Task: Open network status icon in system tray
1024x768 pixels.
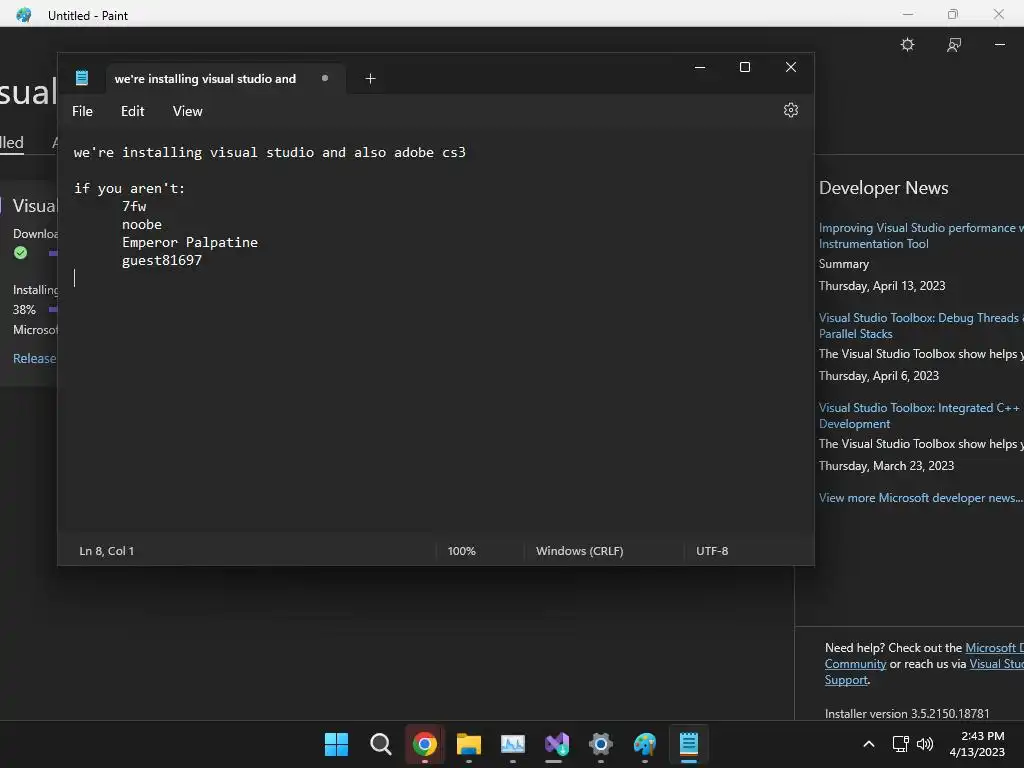Action: (900, 744)
